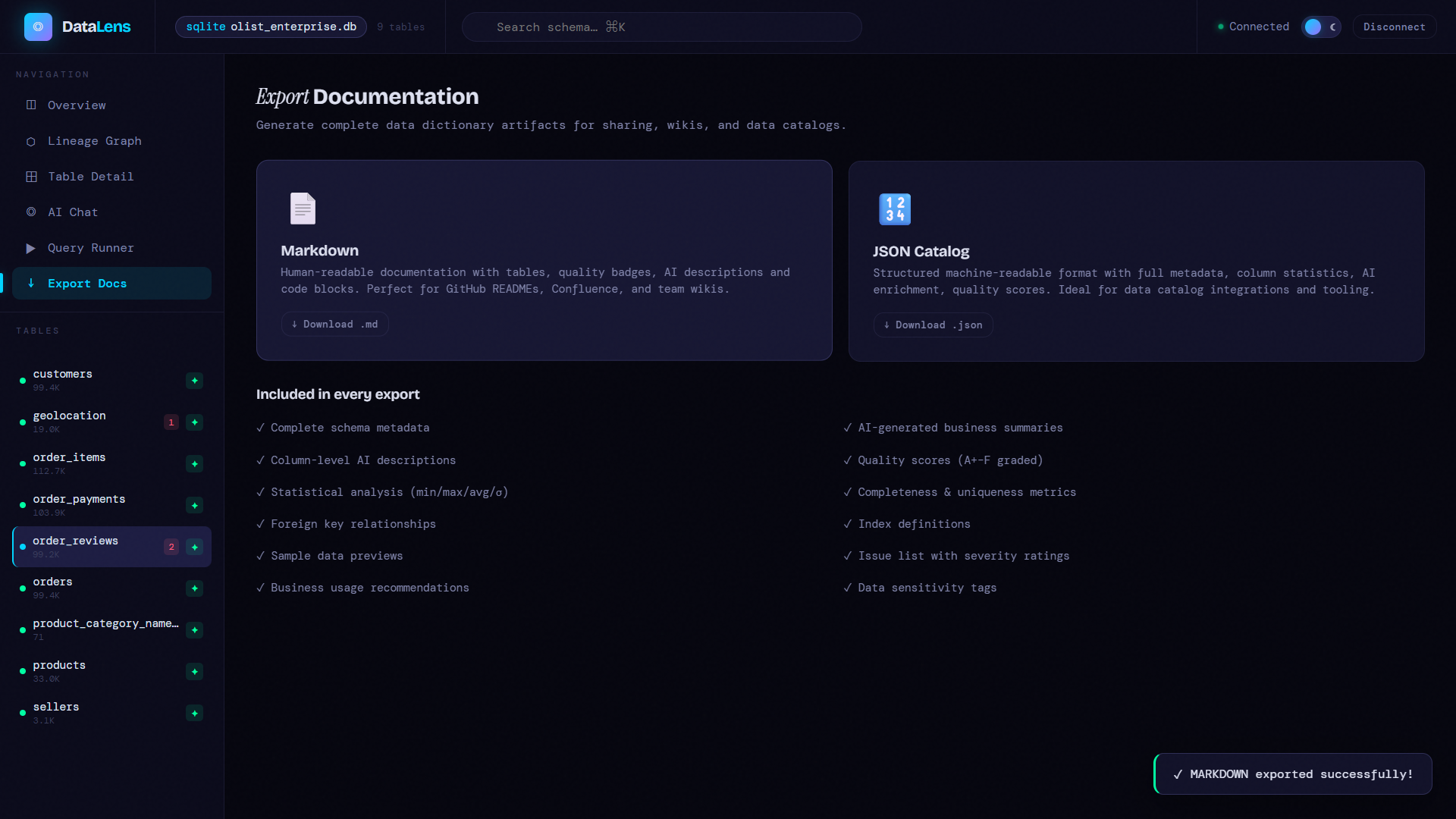Click the sqlite olist_enterprise.db badge

(271, 27)
